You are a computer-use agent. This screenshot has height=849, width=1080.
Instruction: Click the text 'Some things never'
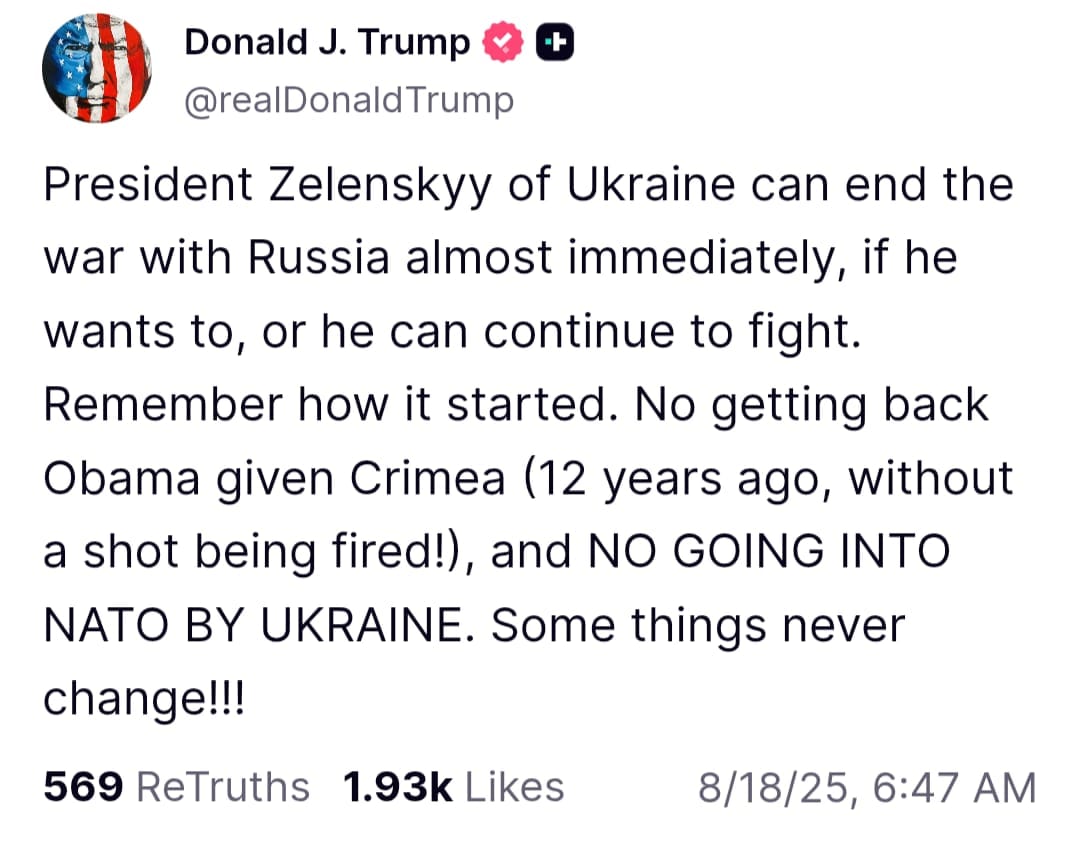pos(697,625)
